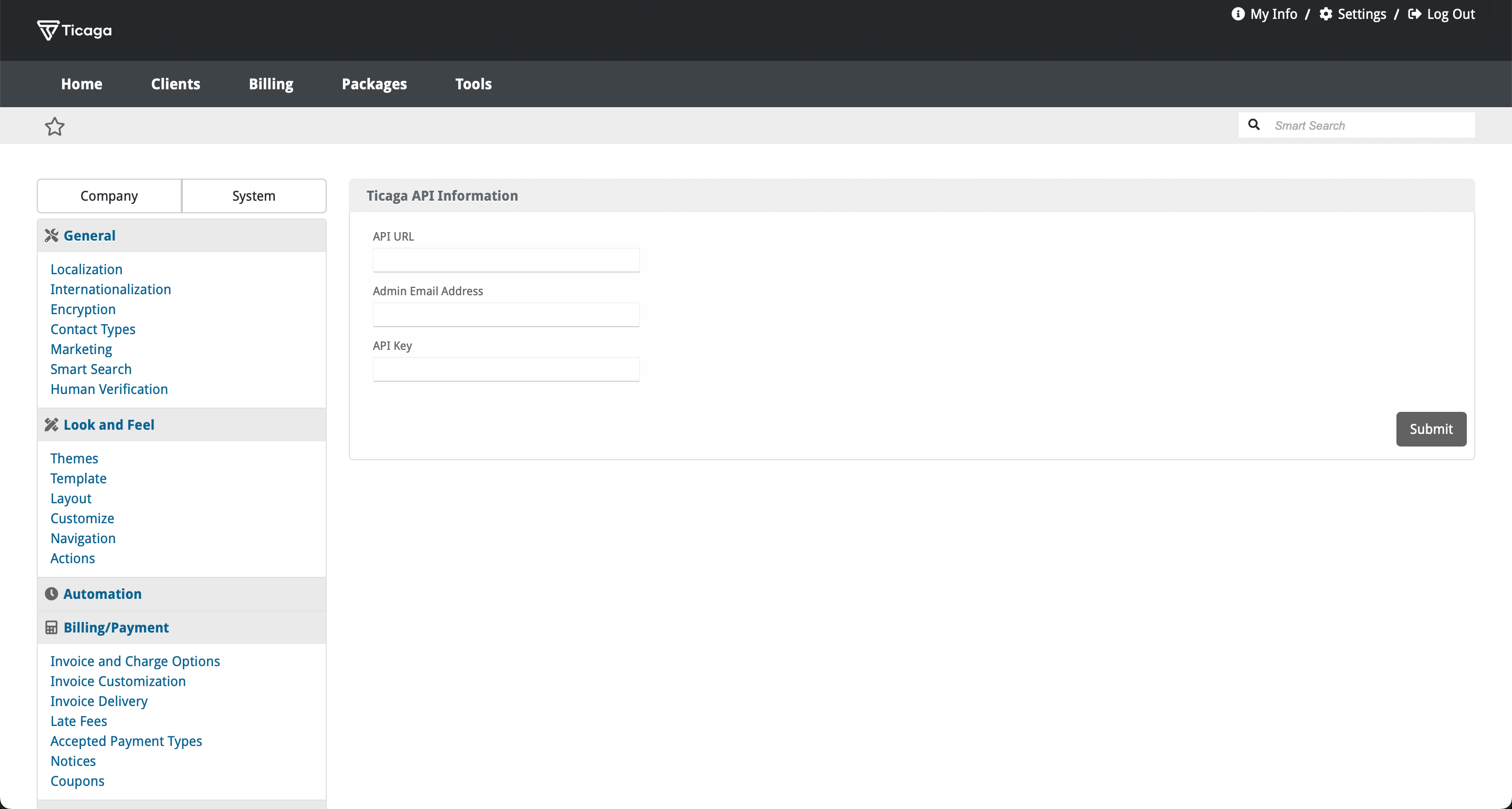Open the Packages menu

(x=374, y=84)
